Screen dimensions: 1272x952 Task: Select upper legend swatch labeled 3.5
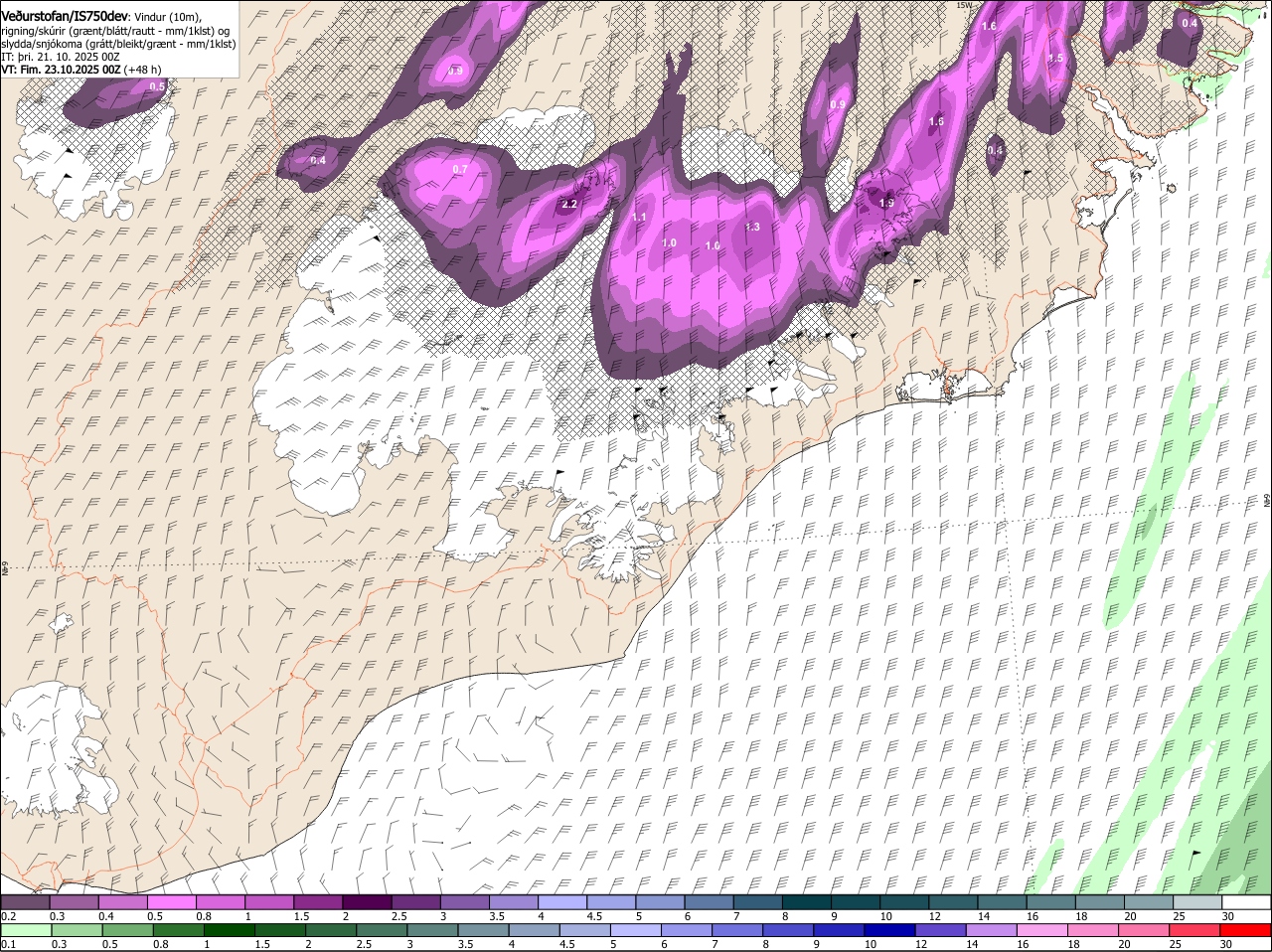[x=514, y=902]
